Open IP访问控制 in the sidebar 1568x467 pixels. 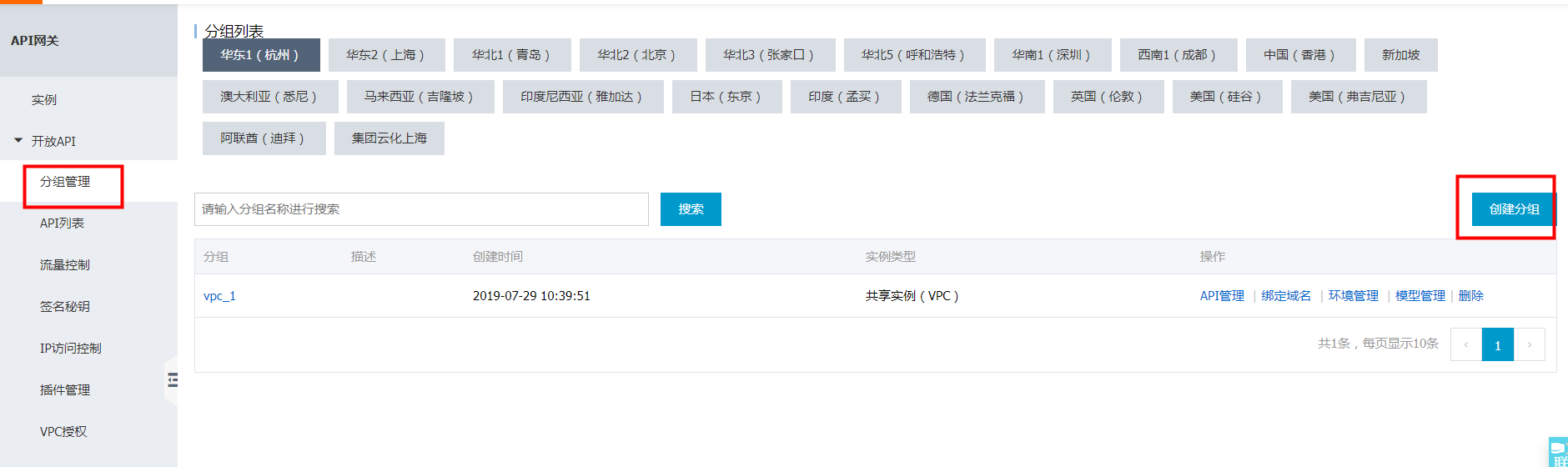click(x=71, y=349)
